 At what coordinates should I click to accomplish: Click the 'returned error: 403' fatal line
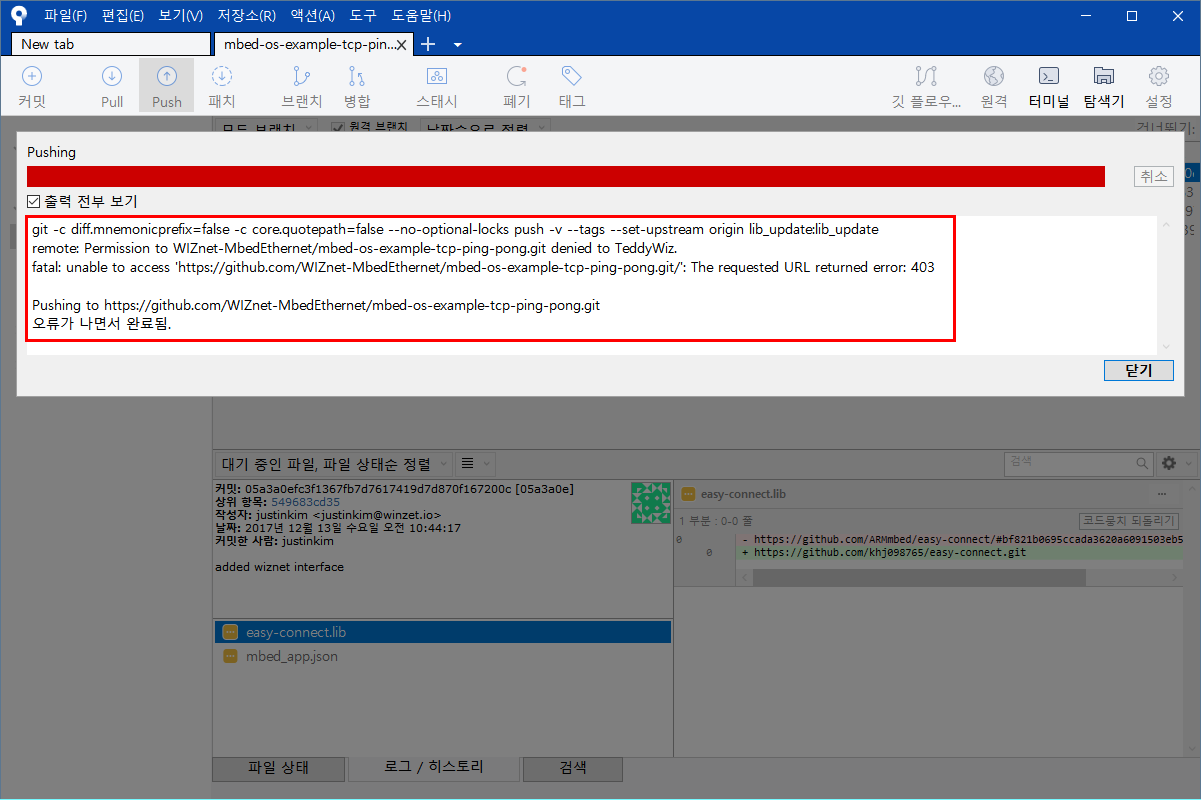(484, 267)
